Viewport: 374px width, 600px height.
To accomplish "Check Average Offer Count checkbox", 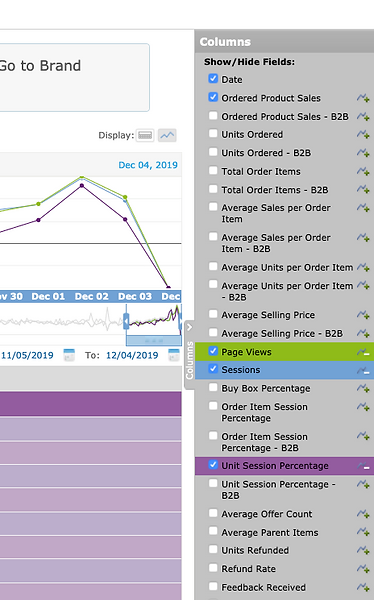I will (213, 513).
